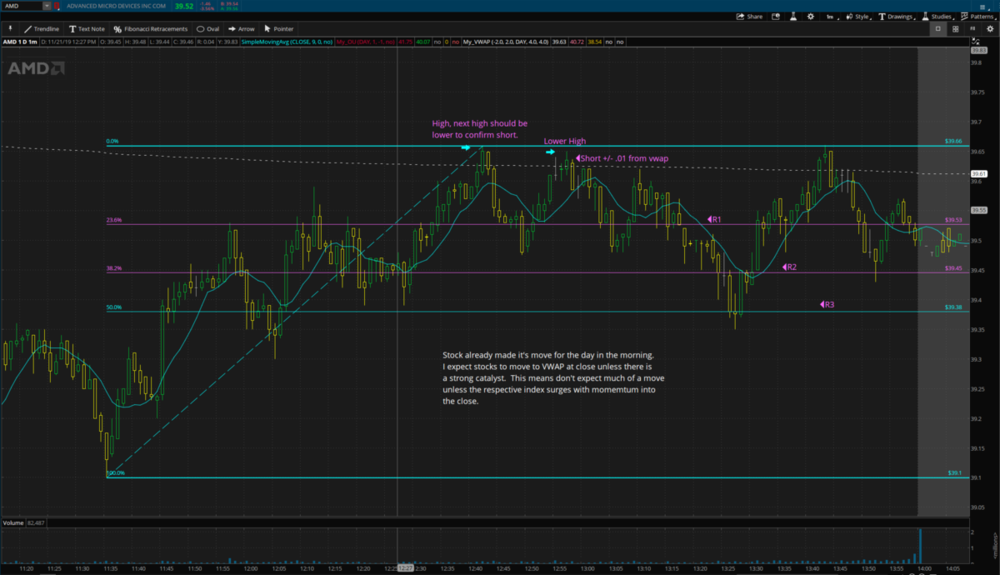The height and width of the screenshot is (575, 1000).
Task: Share the AMD chart
Action: point(750,16)
